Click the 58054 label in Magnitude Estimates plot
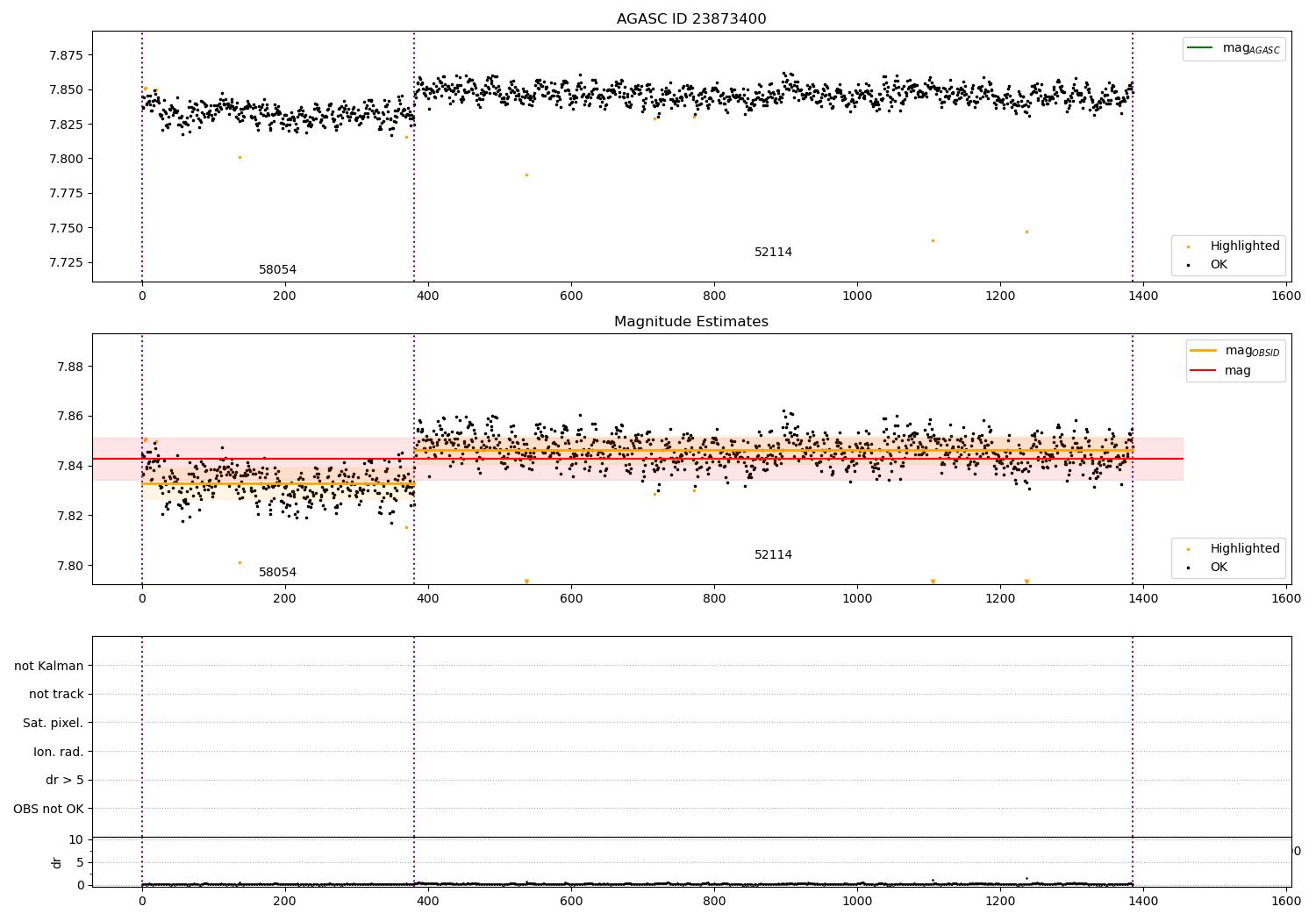This screenshot has width=1316, height=921. [x=277, y=573]
